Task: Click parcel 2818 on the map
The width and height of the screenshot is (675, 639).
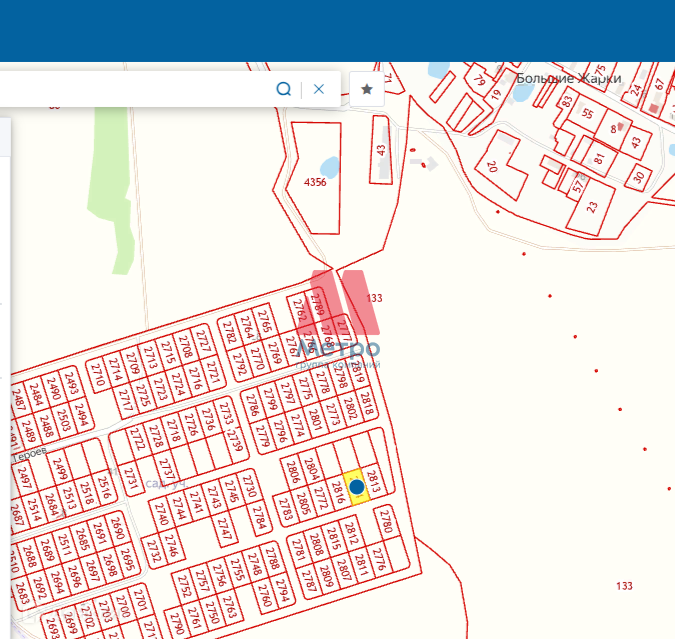Action: pyautogui.click(x=366, y=403)
